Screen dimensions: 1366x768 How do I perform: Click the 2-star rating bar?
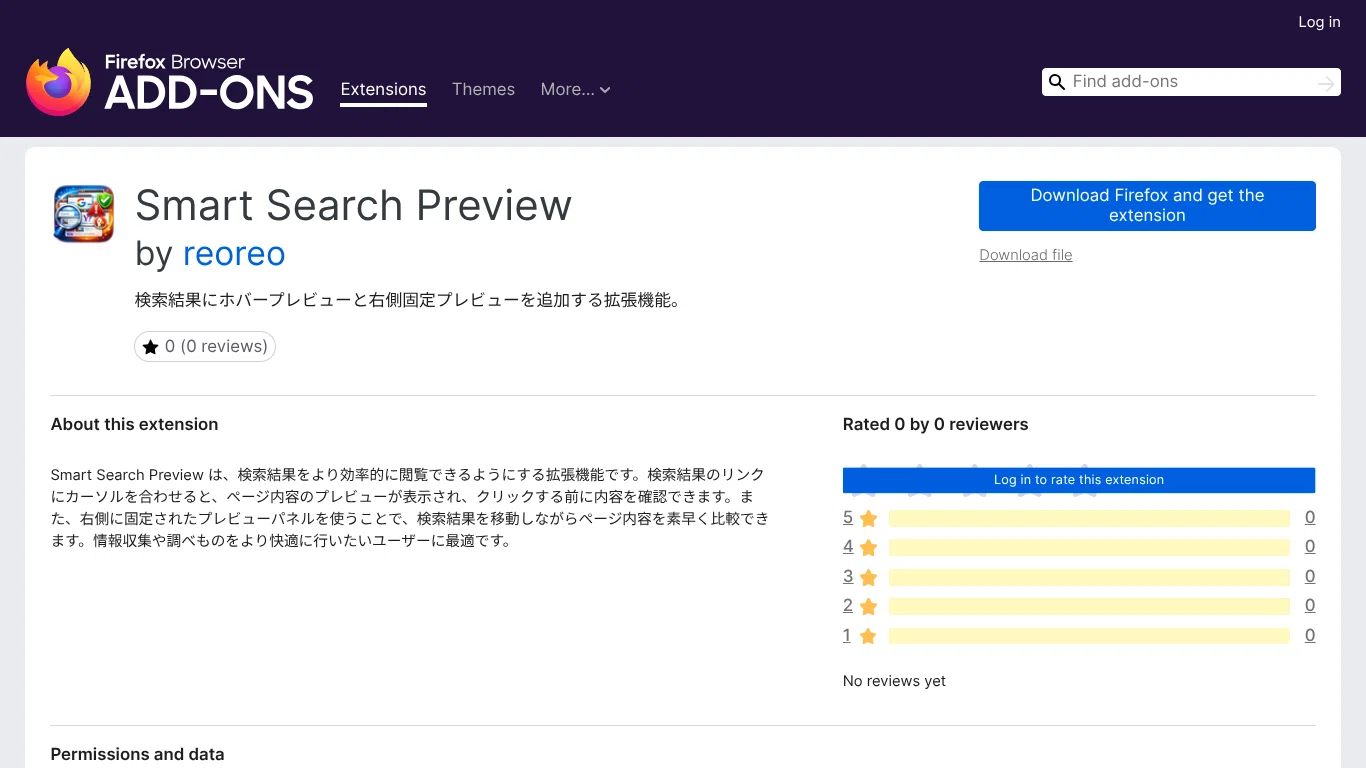click(x=1089, y=606)
